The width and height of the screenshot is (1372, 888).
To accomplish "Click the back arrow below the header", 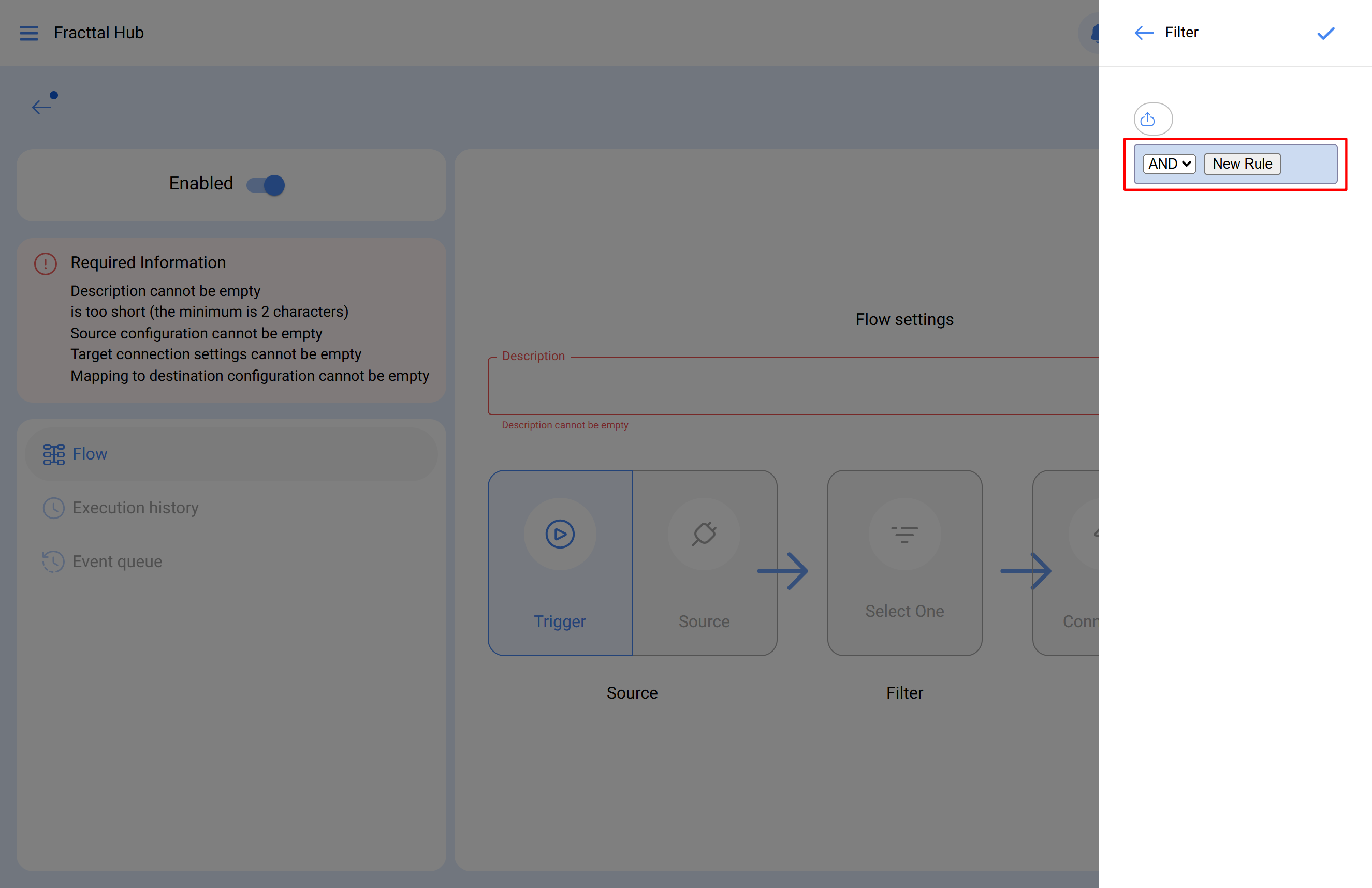I will (x=41, y=106).
